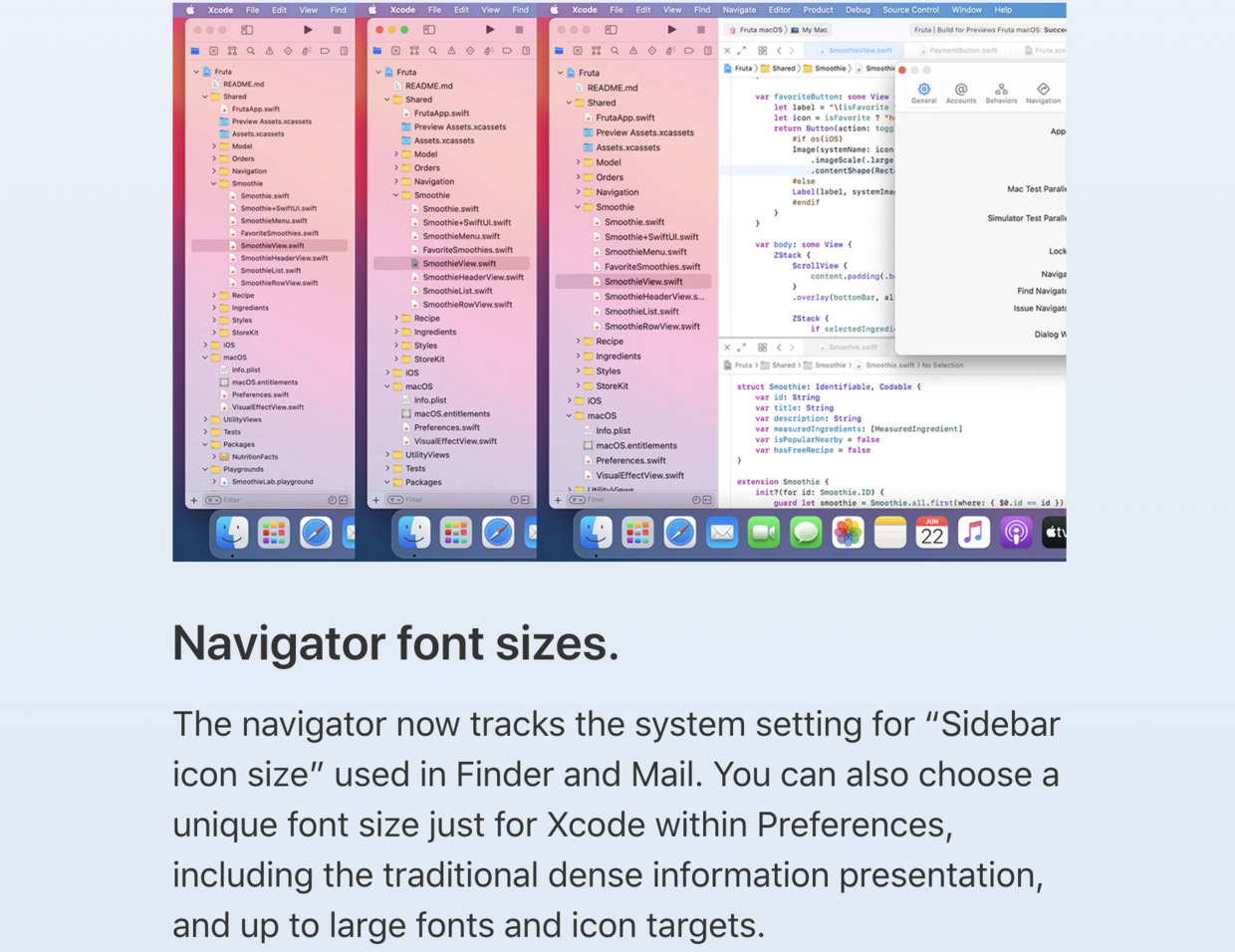Screen dimensions: 1235x952
Task: Open Report navigator icon in right Xcode window
Action: [707, 50]
